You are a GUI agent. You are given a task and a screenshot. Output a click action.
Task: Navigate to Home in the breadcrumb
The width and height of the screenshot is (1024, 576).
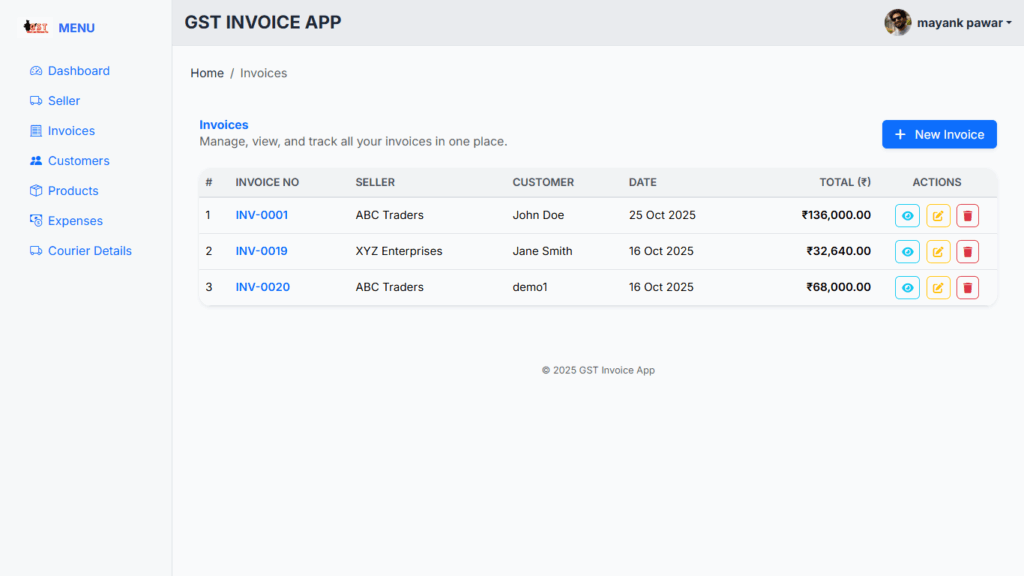[207, 73]
